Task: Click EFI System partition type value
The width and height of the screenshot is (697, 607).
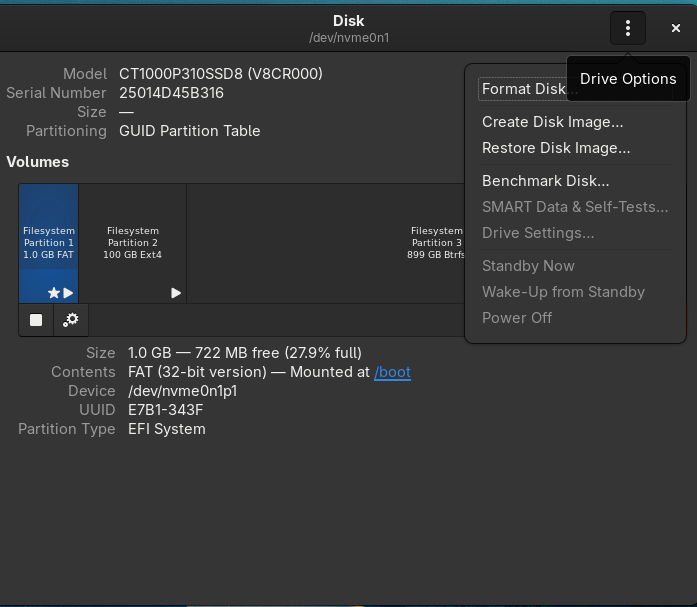Action: tap(167, 429)
